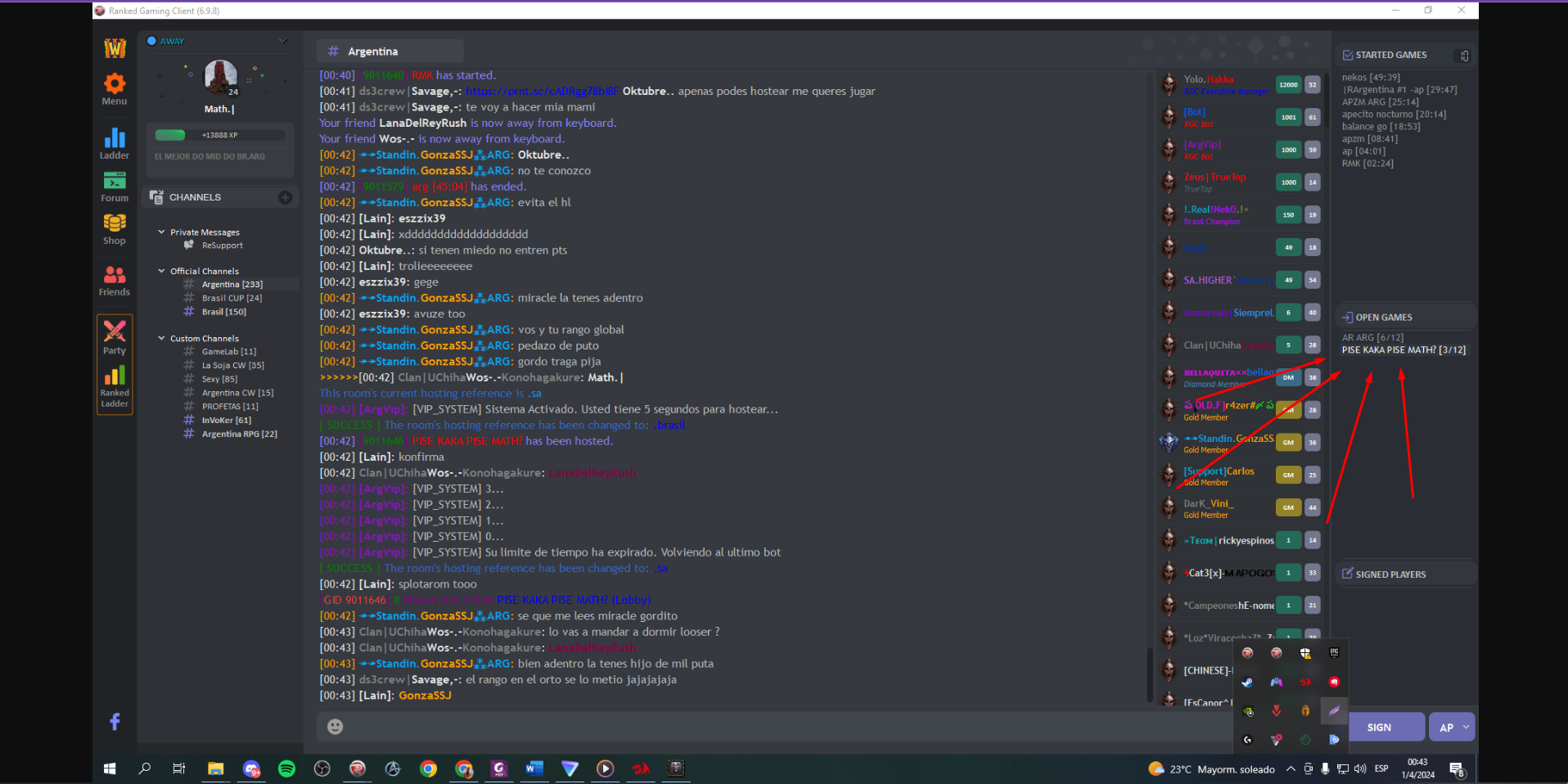Open the Menu in the left sidebar

[x=115, y=89]
